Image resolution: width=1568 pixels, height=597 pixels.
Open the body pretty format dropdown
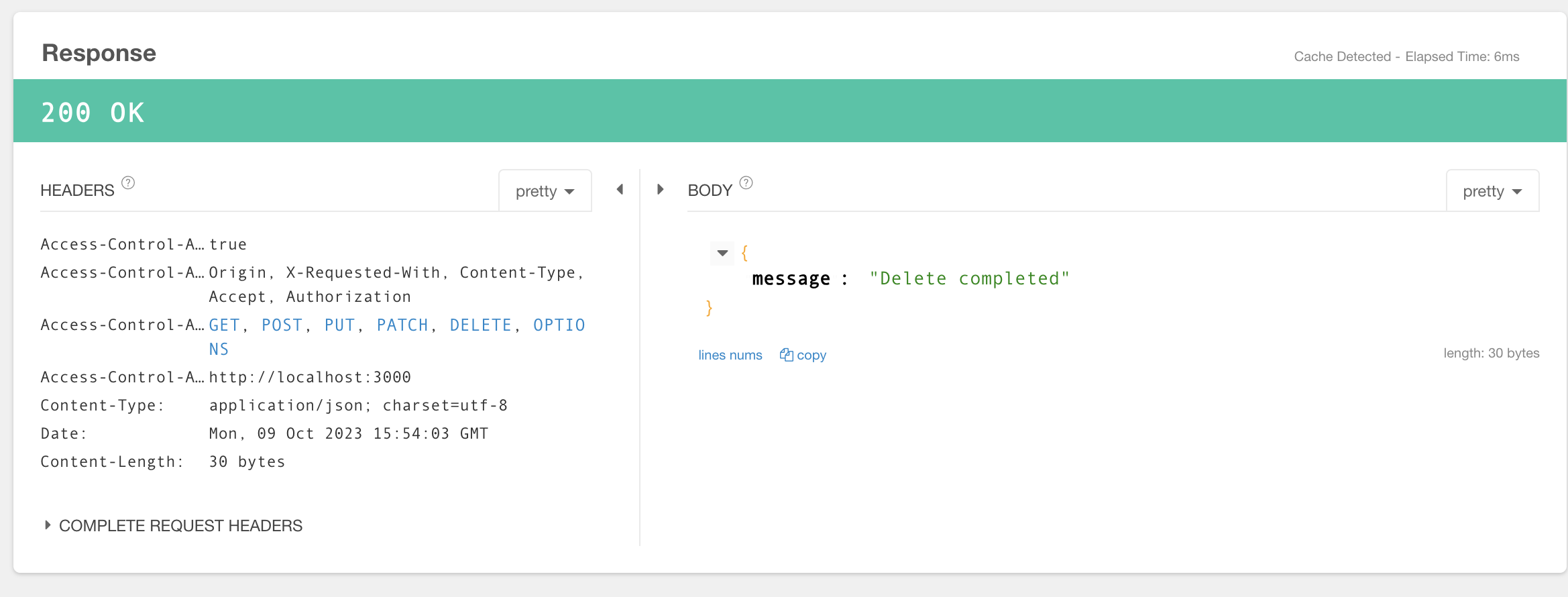1492,191
